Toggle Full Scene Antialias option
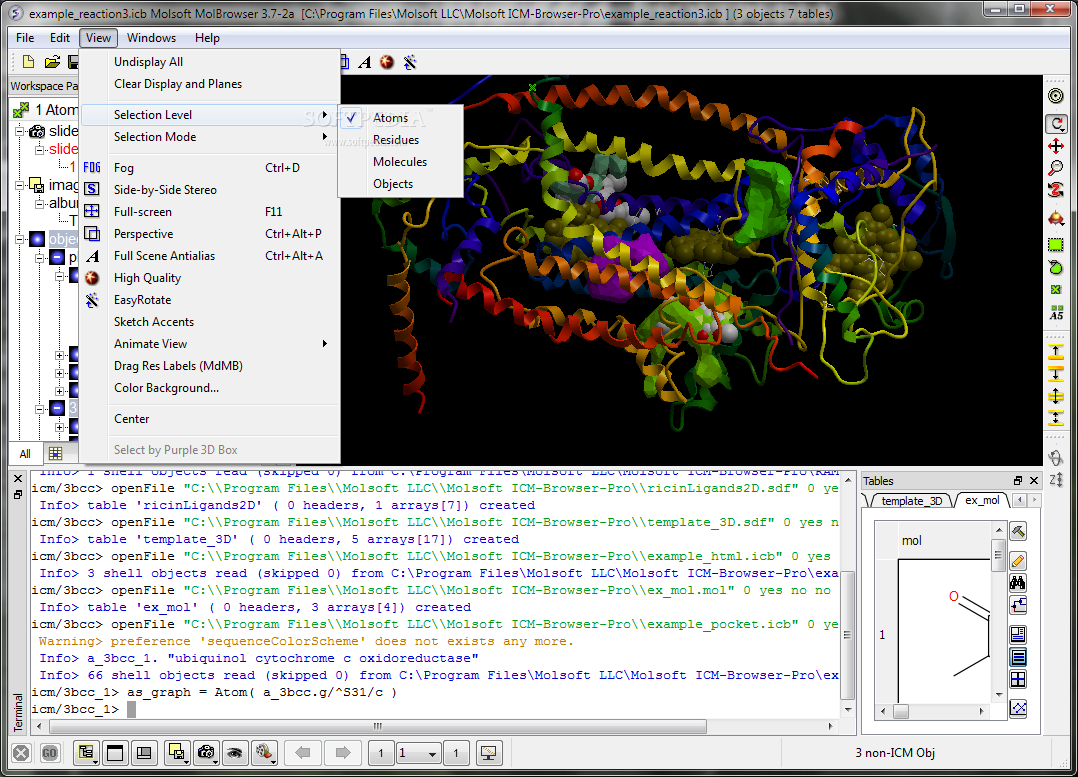Image resolution: width=1078 pixels, height=777 pixels. pyautogui.click(x=210, y=256)
